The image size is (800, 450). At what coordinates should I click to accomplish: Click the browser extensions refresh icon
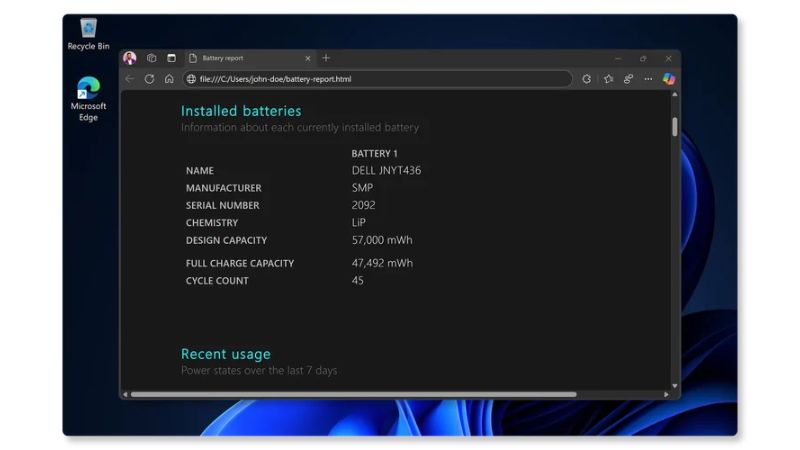587,79
